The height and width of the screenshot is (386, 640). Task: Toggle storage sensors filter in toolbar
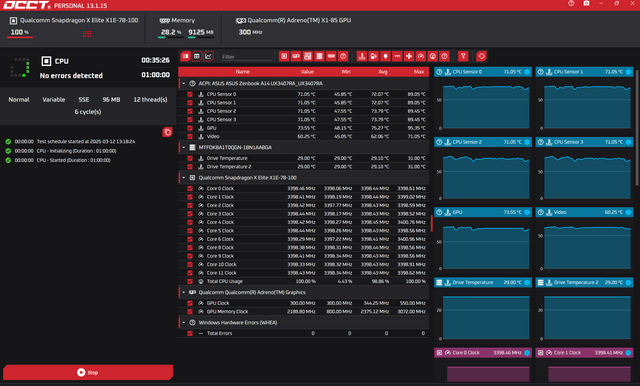[320, 56]
